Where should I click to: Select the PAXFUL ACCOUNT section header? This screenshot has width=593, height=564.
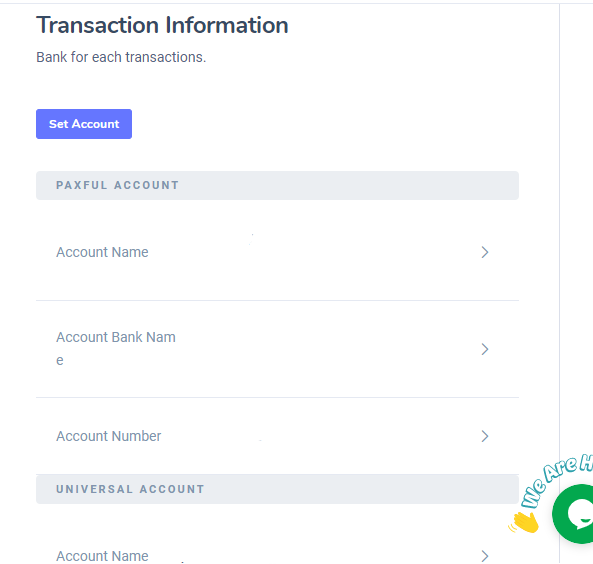(277, 185)
